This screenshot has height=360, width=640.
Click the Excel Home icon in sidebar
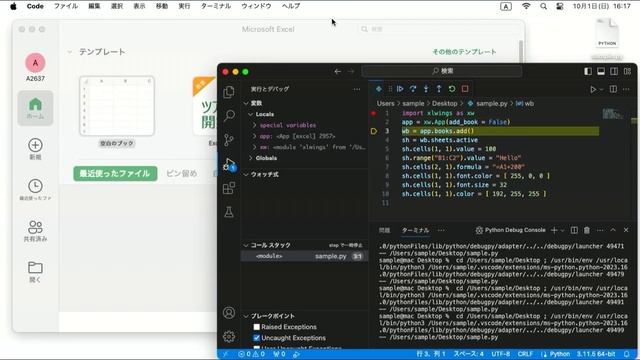(x=35, y=108)
